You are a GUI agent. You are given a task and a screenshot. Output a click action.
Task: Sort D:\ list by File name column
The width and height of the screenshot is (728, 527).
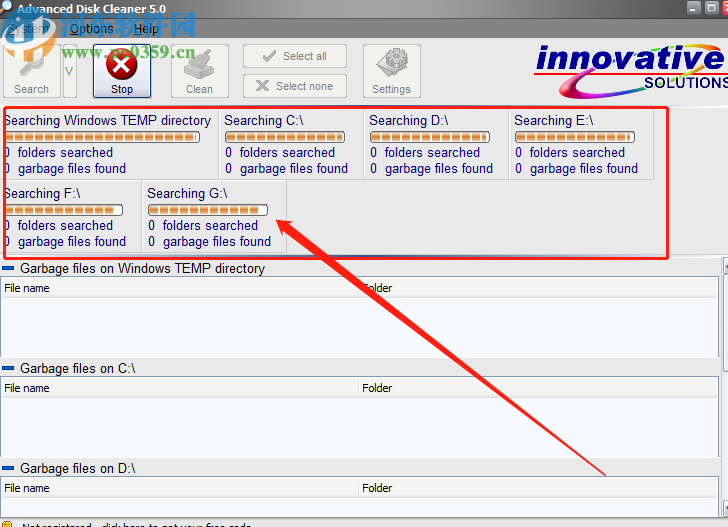tap(180, 488)
